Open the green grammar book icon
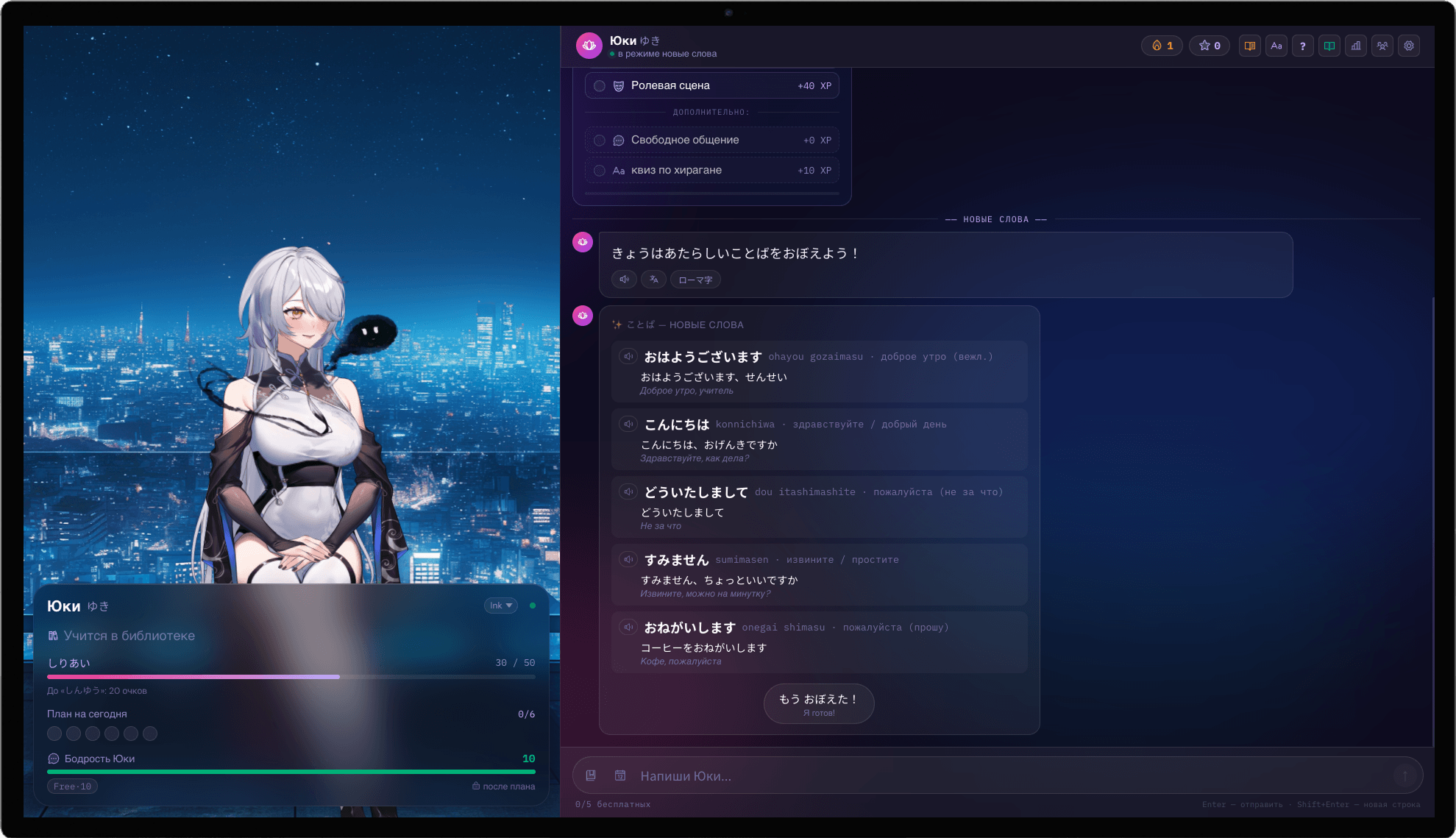1456x838 pixels. 1329,46
